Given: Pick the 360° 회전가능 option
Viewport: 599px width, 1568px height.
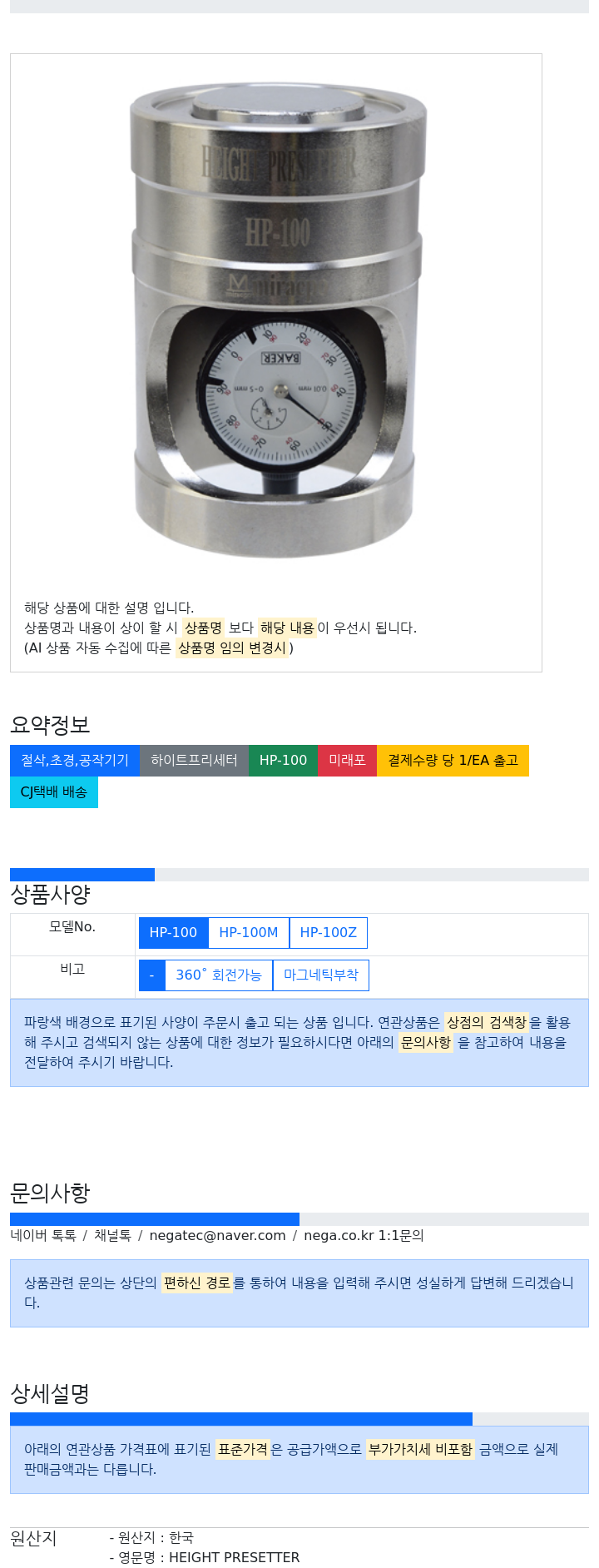Looking at the screenshot, I should point(219,975).
